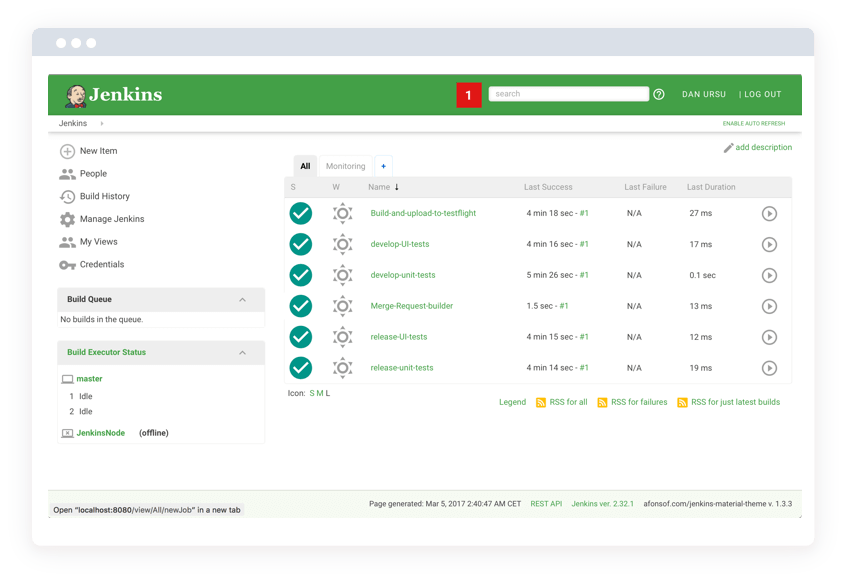Select medium icon size M

319,393
